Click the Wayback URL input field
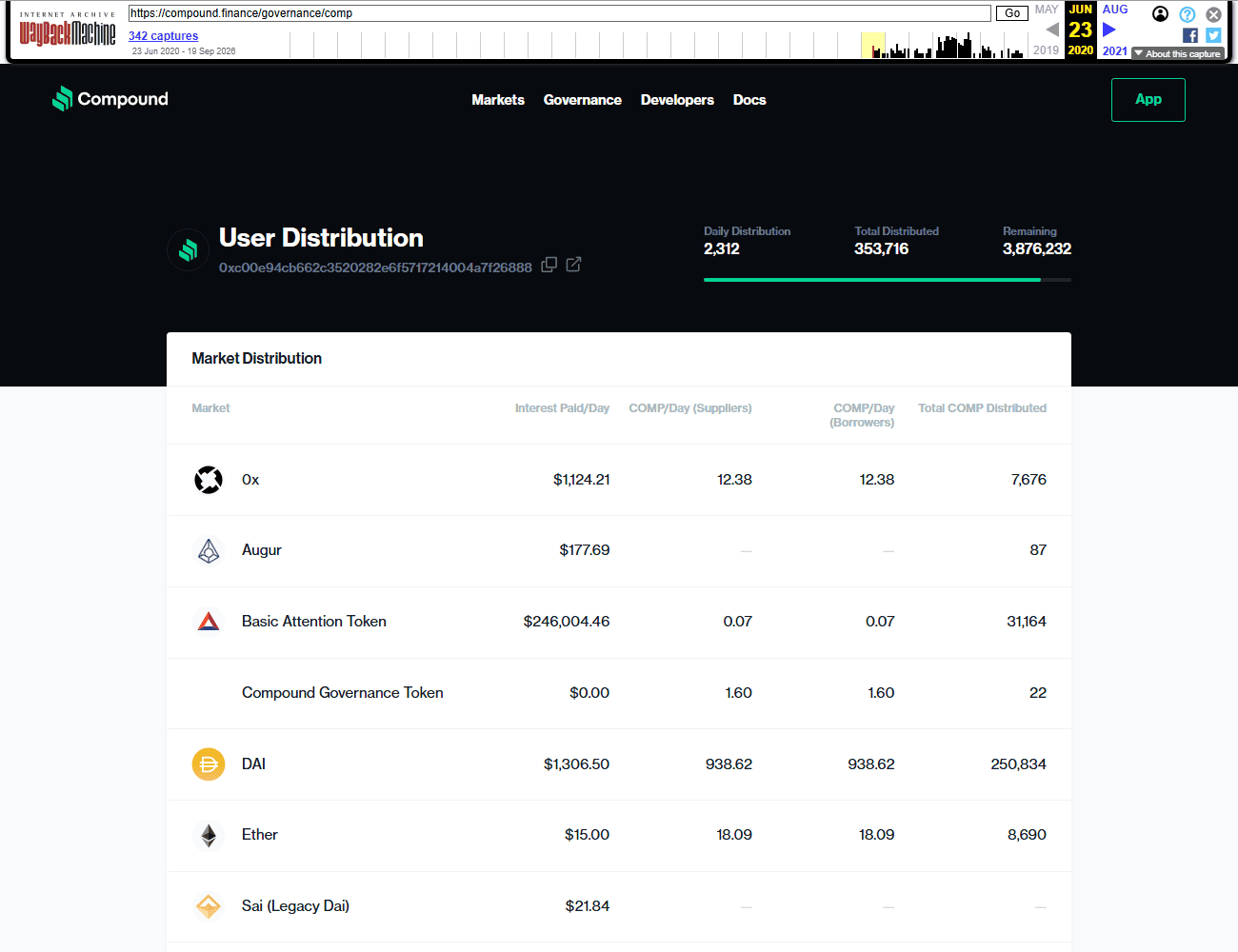This screenshot has height=952, width=1238. 560,13
